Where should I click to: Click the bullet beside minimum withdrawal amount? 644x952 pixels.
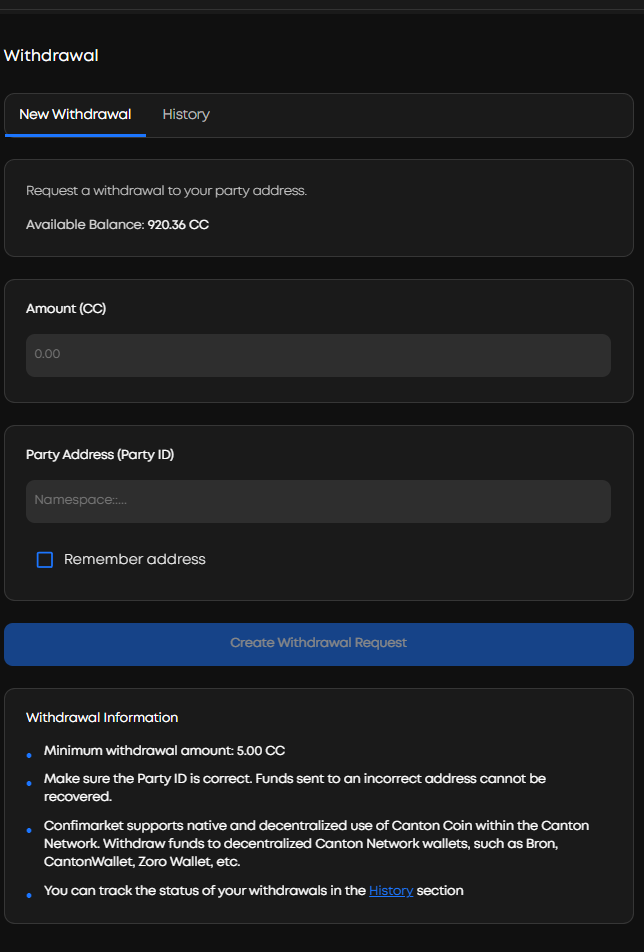(29, 756)
